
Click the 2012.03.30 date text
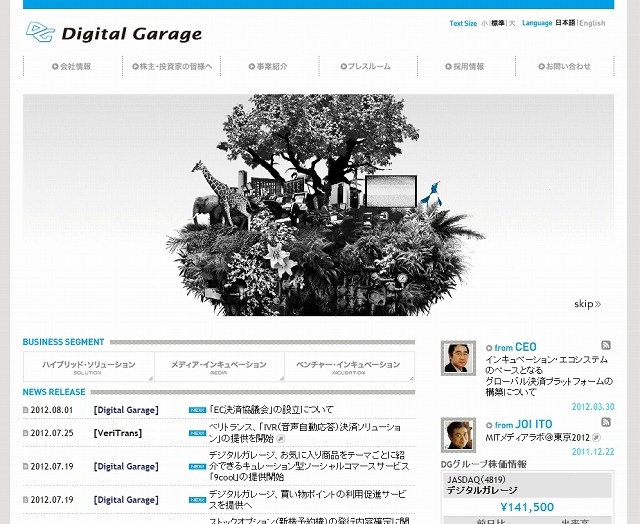tap(593, 407)
